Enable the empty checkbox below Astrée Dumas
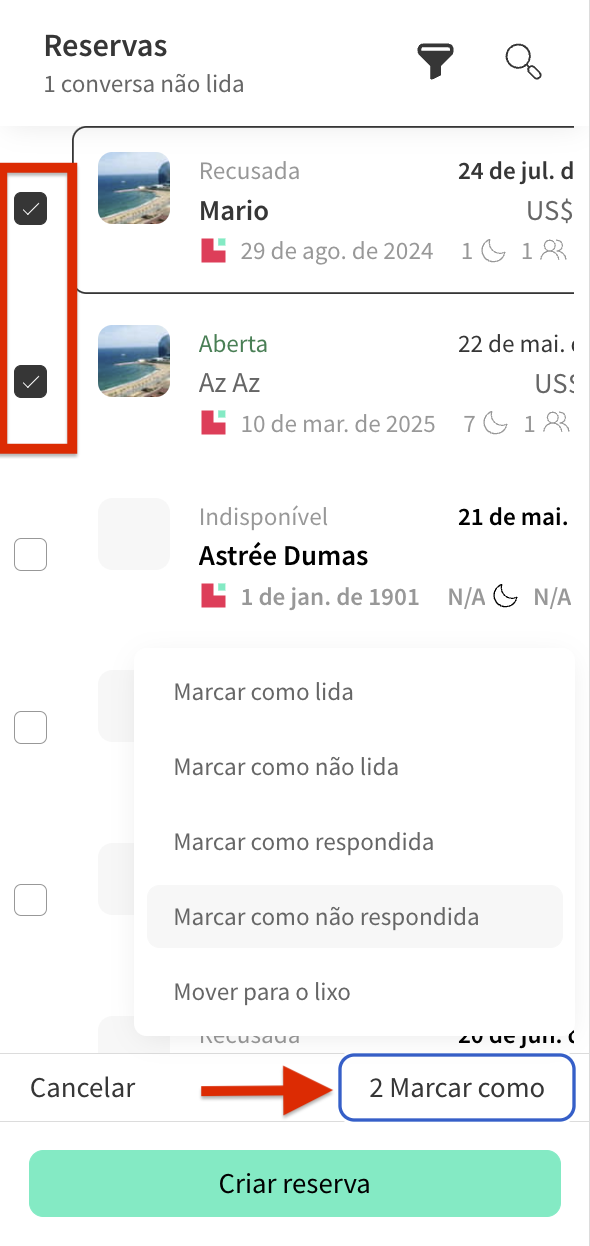The width and height of the screenshot is (590, 1246). point(30,727)
